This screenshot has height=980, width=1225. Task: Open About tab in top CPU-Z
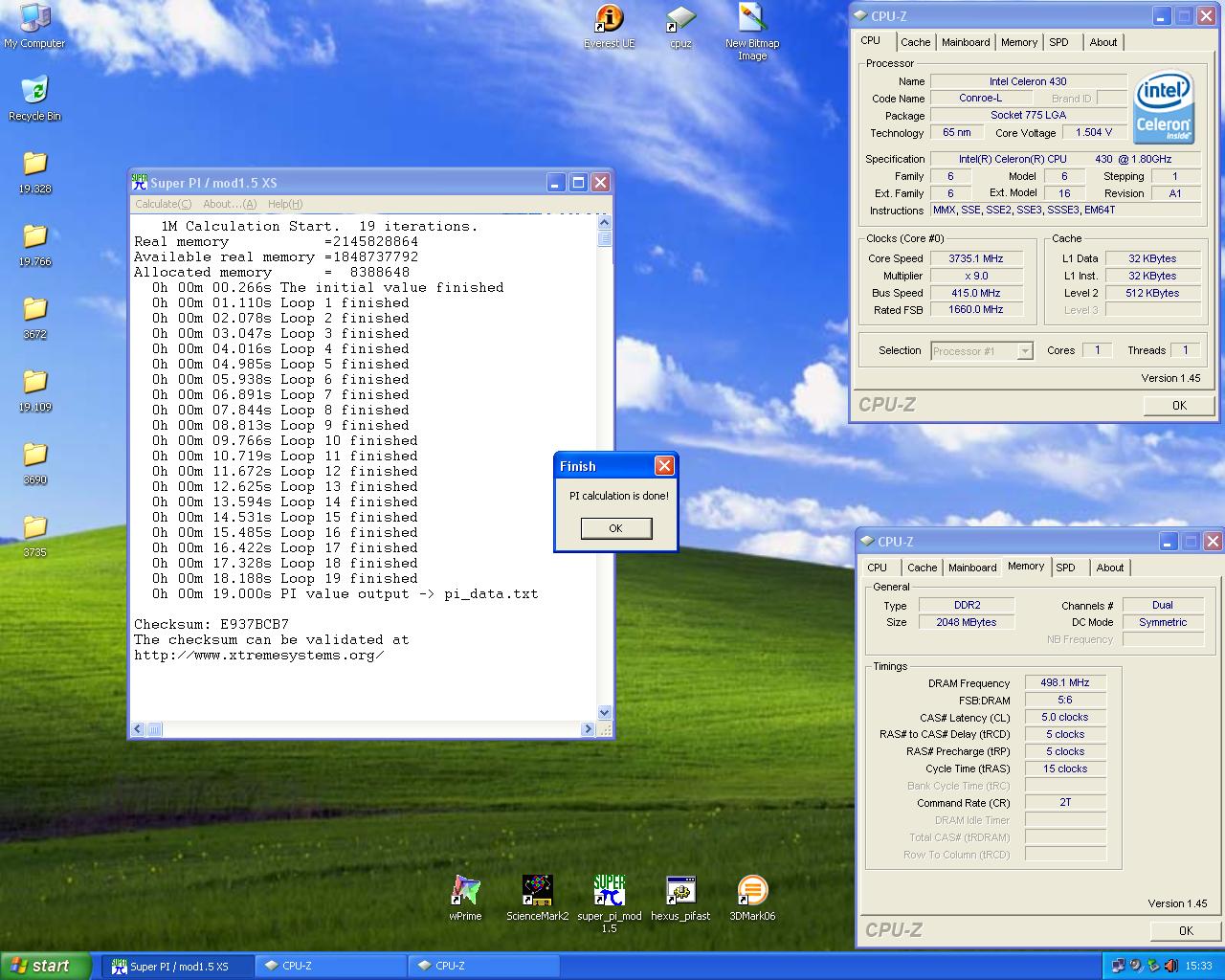tap(1102, 42)
